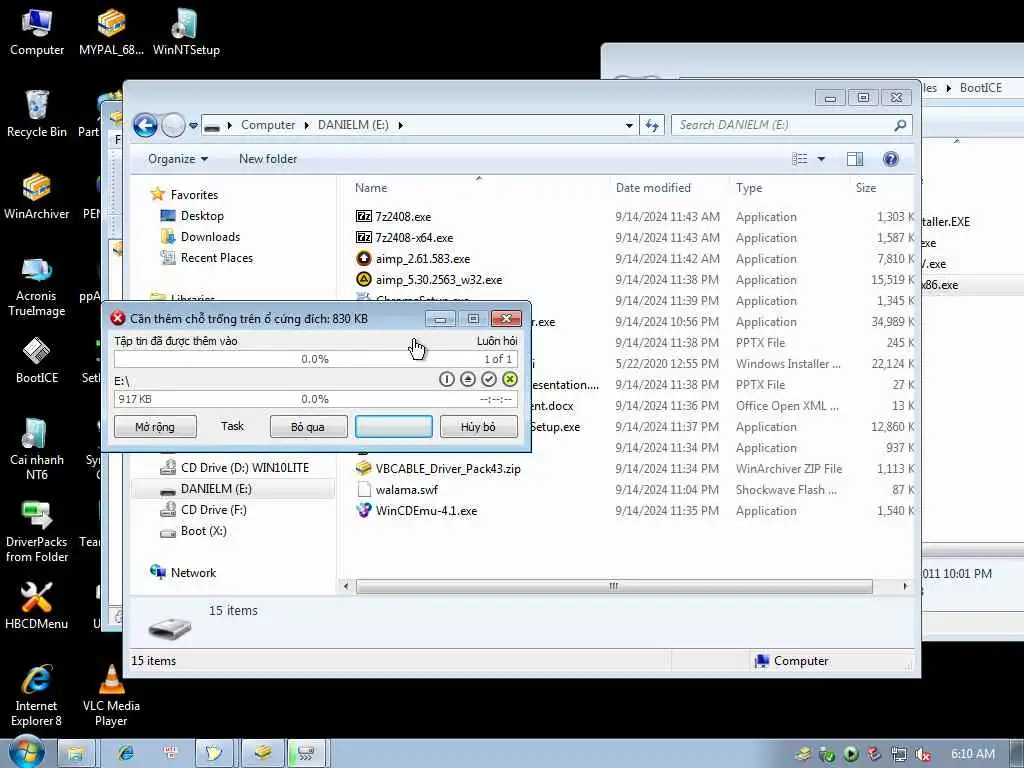Select Network in navigation pane
This screenshot has width=1024, height=768.
click(x=193, y=573)
